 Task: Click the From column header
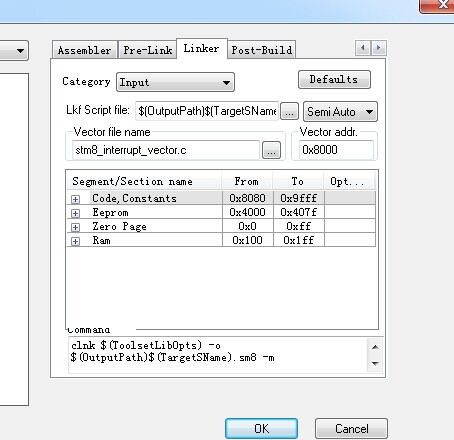[x=247, y=181]
